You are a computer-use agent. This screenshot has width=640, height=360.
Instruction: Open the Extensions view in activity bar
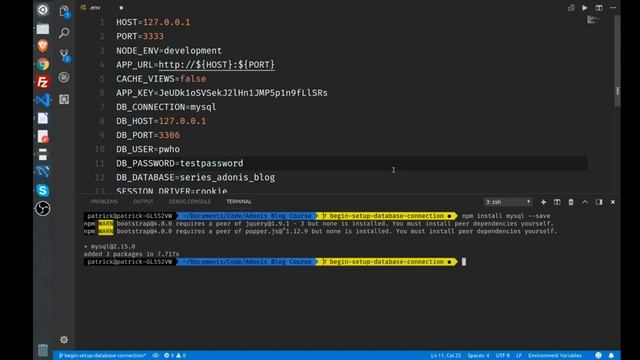coord(64,99)
